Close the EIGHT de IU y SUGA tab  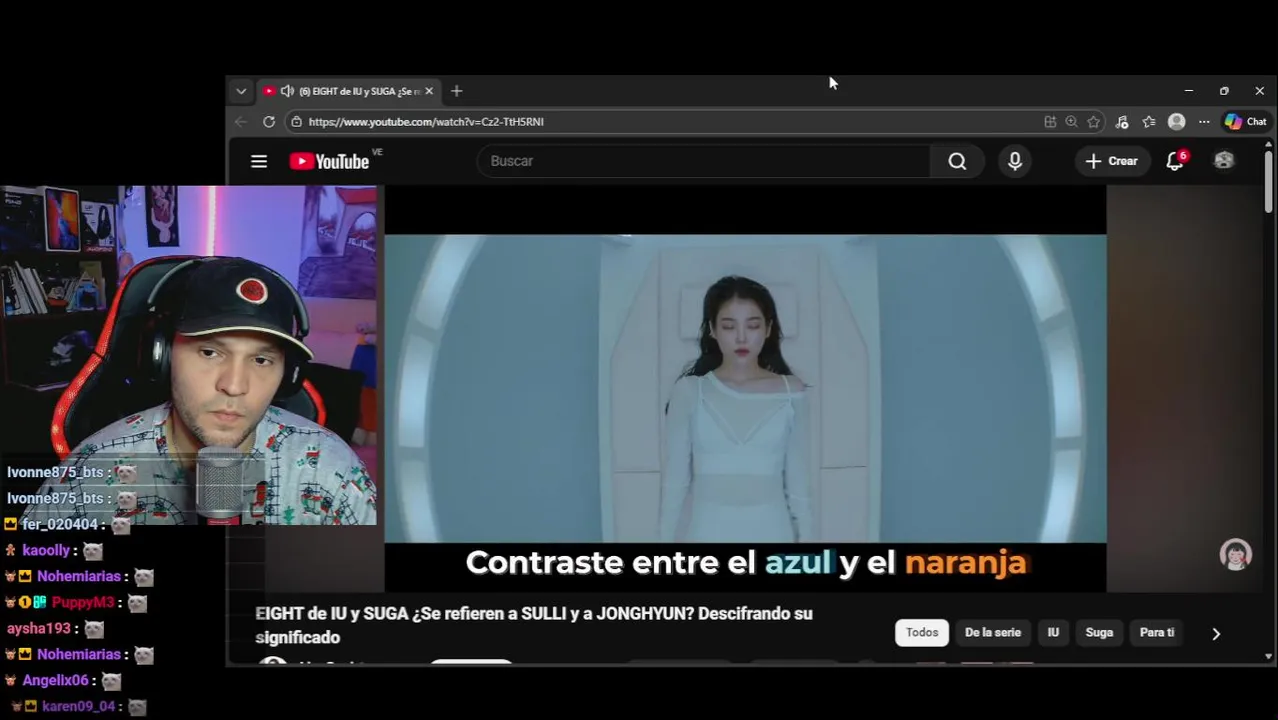[x=429, y=91]
